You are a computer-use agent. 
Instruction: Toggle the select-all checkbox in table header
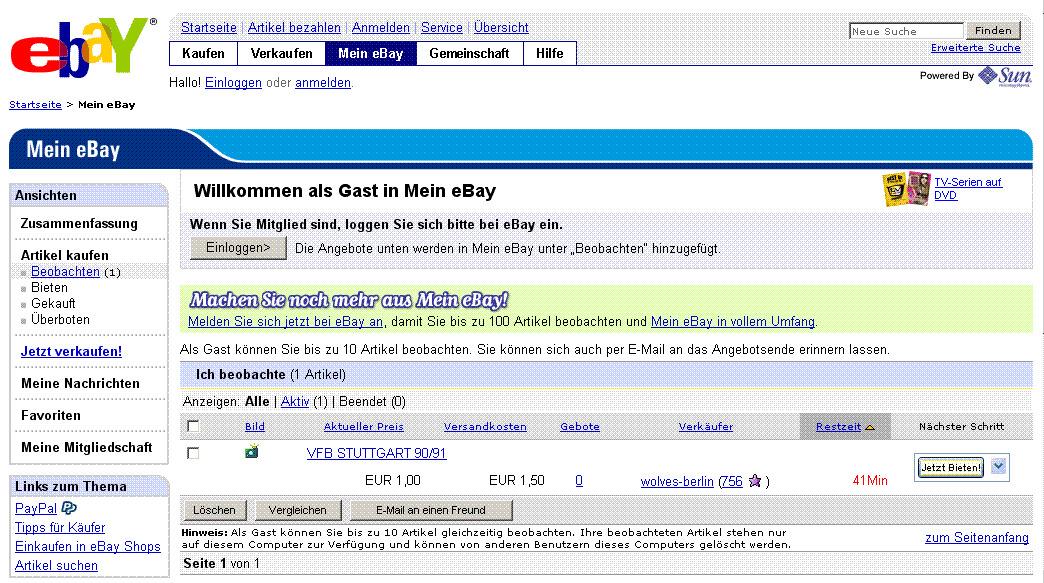click(193, 427)
